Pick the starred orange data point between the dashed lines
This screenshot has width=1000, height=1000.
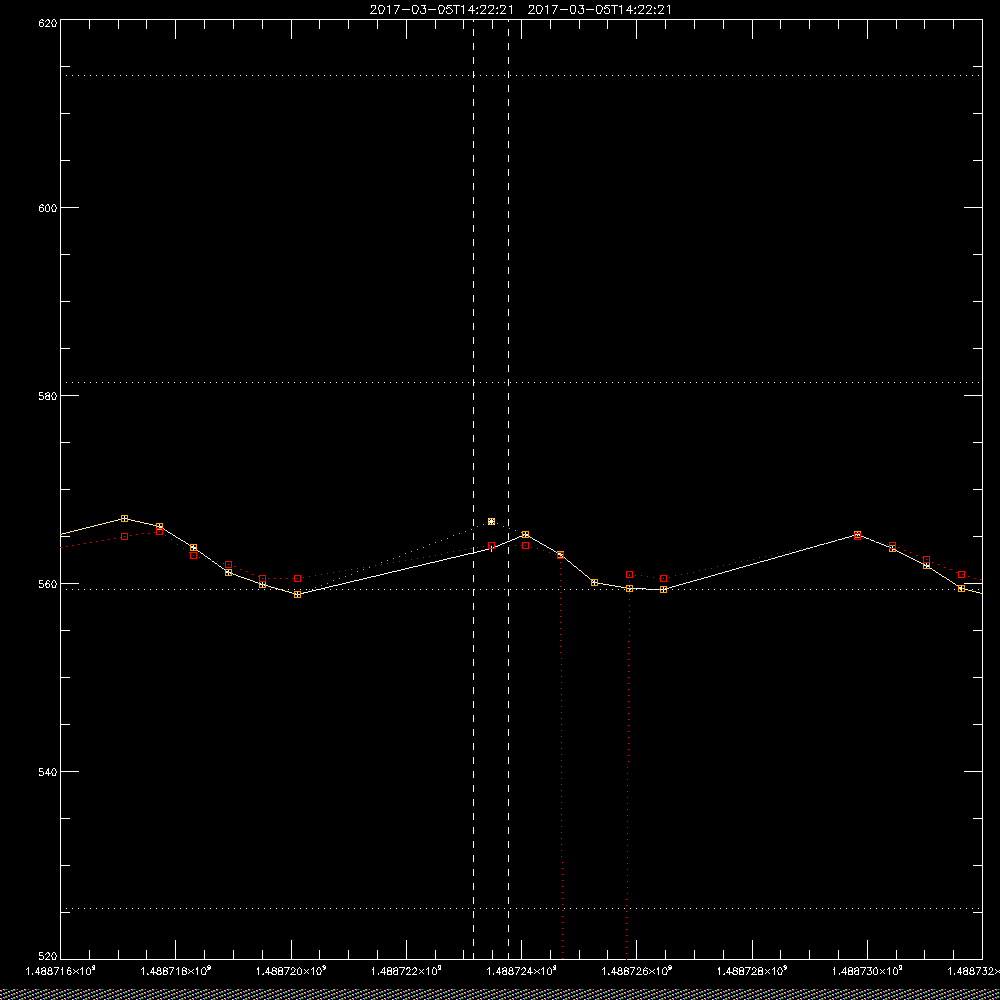tap(491, 521)
